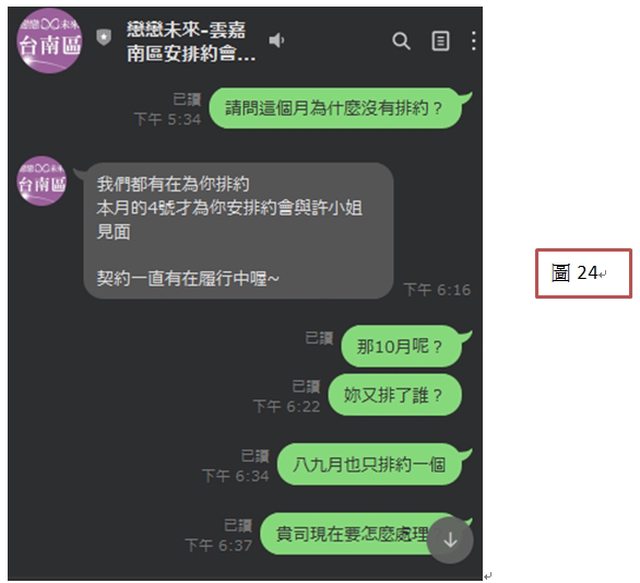640x583 pixels.
Task: Select the message 請問這個月為什麼沒有排約？
Action: pos(337,108)
